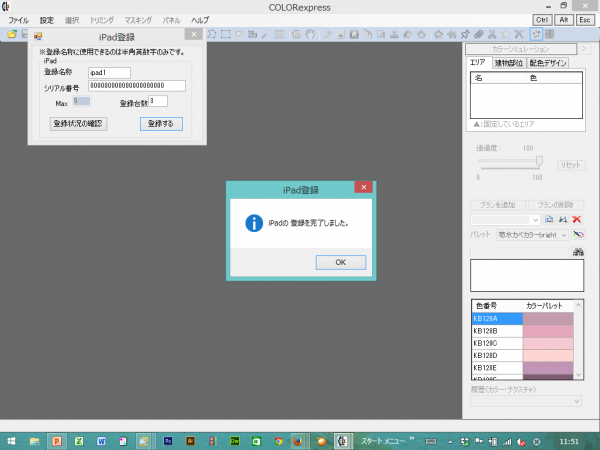Select the KB128E color swatch

(548, 368)
